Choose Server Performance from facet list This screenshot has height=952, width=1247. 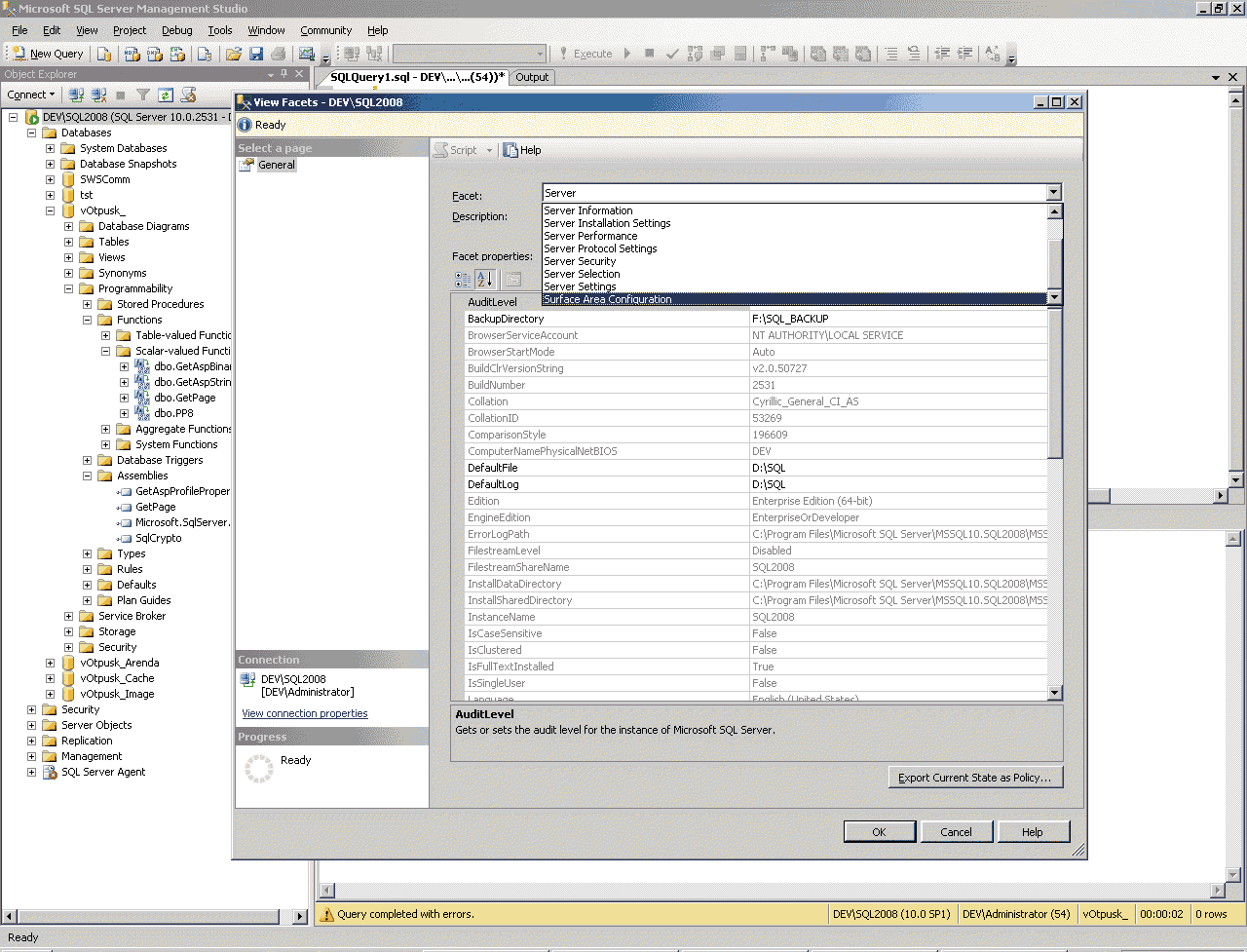point(794,236)
